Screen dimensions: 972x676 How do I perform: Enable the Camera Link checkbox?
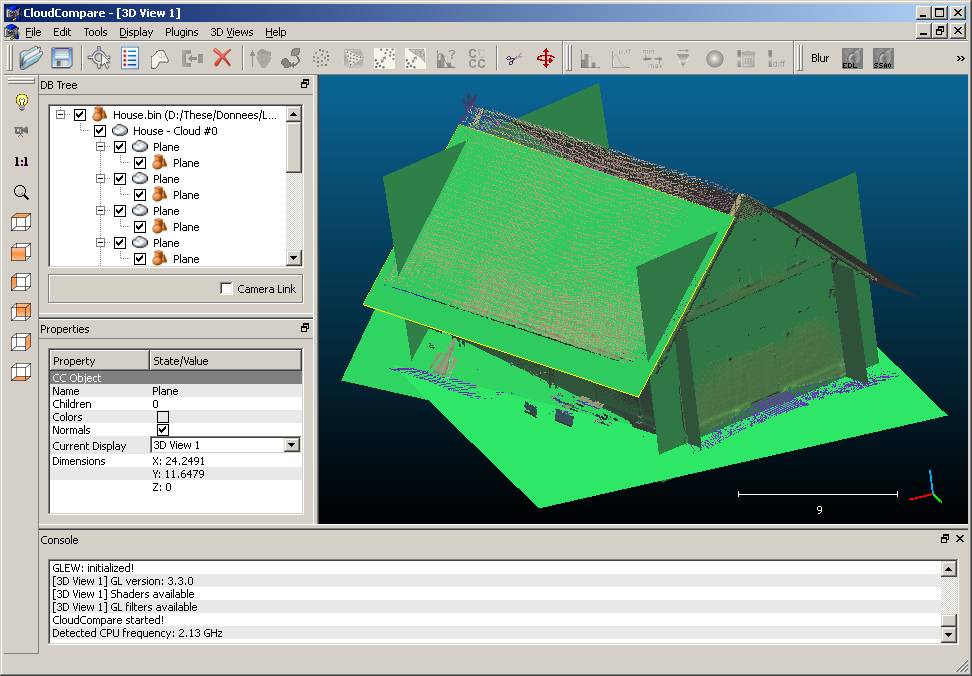click(226, 289)
